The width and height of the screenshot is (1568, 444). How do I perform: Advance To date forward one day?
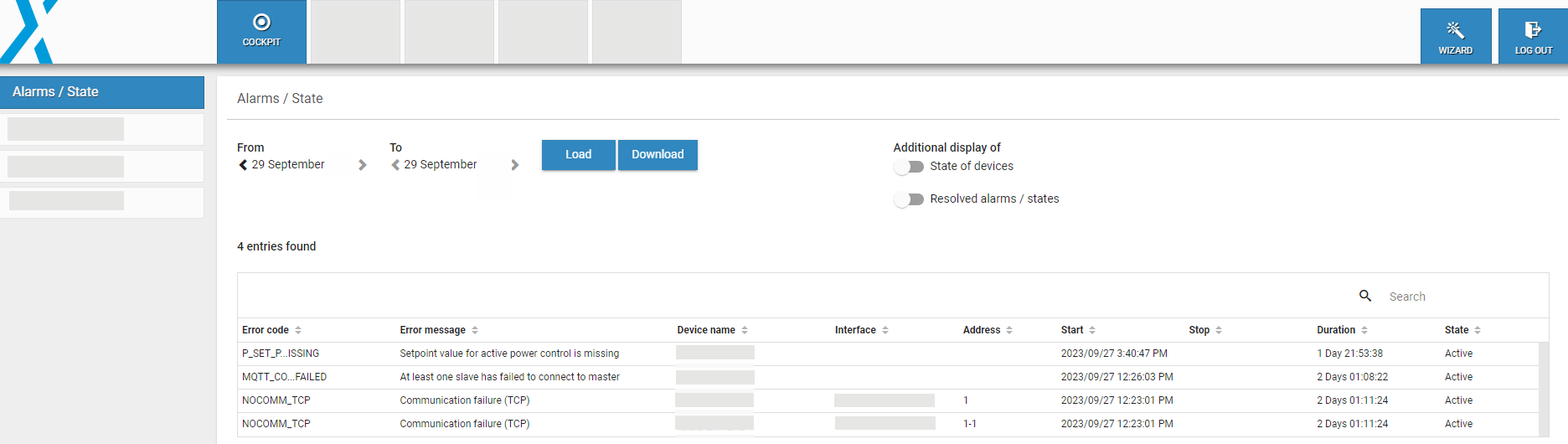pos(515,165)
